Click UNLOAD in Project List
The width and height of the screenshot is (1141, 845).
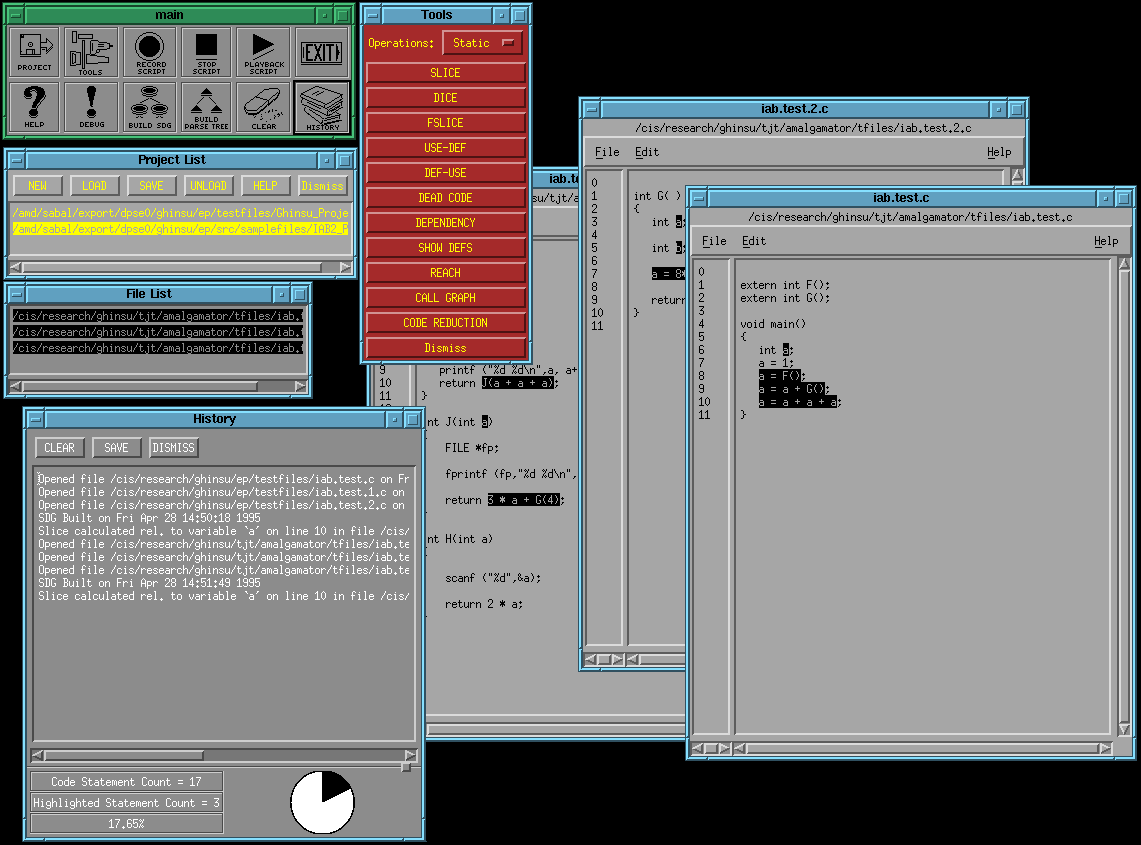[208, 186]
